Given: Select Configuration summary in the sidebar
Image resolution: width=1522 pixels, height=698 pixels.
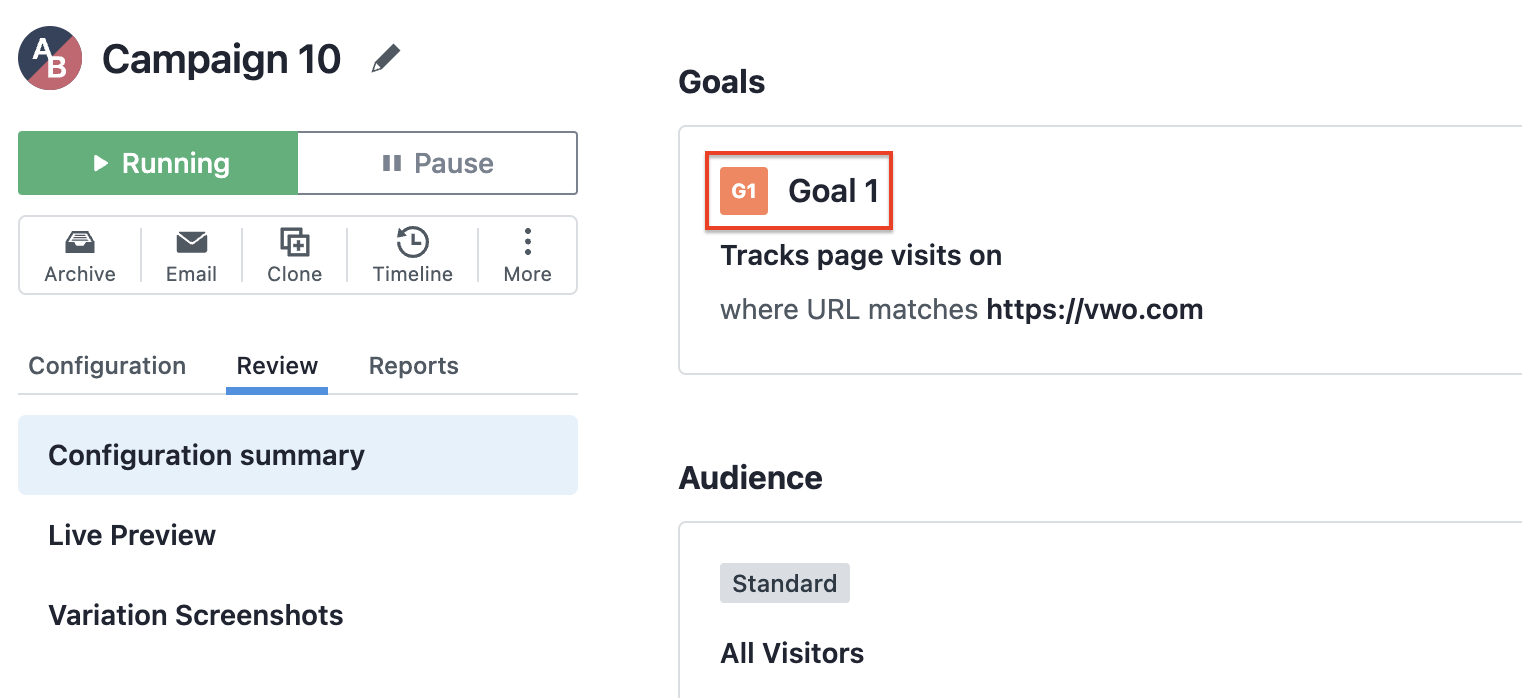Looking at the screenshot, I should click(298, 455).
